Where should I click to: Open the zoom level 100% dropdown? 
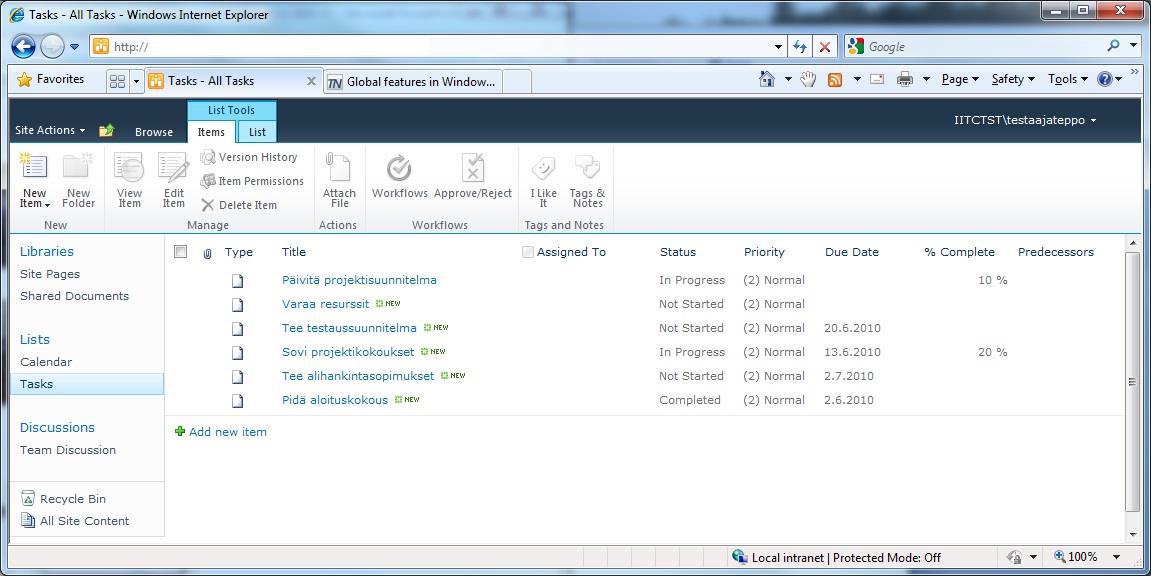[1116, 558]
